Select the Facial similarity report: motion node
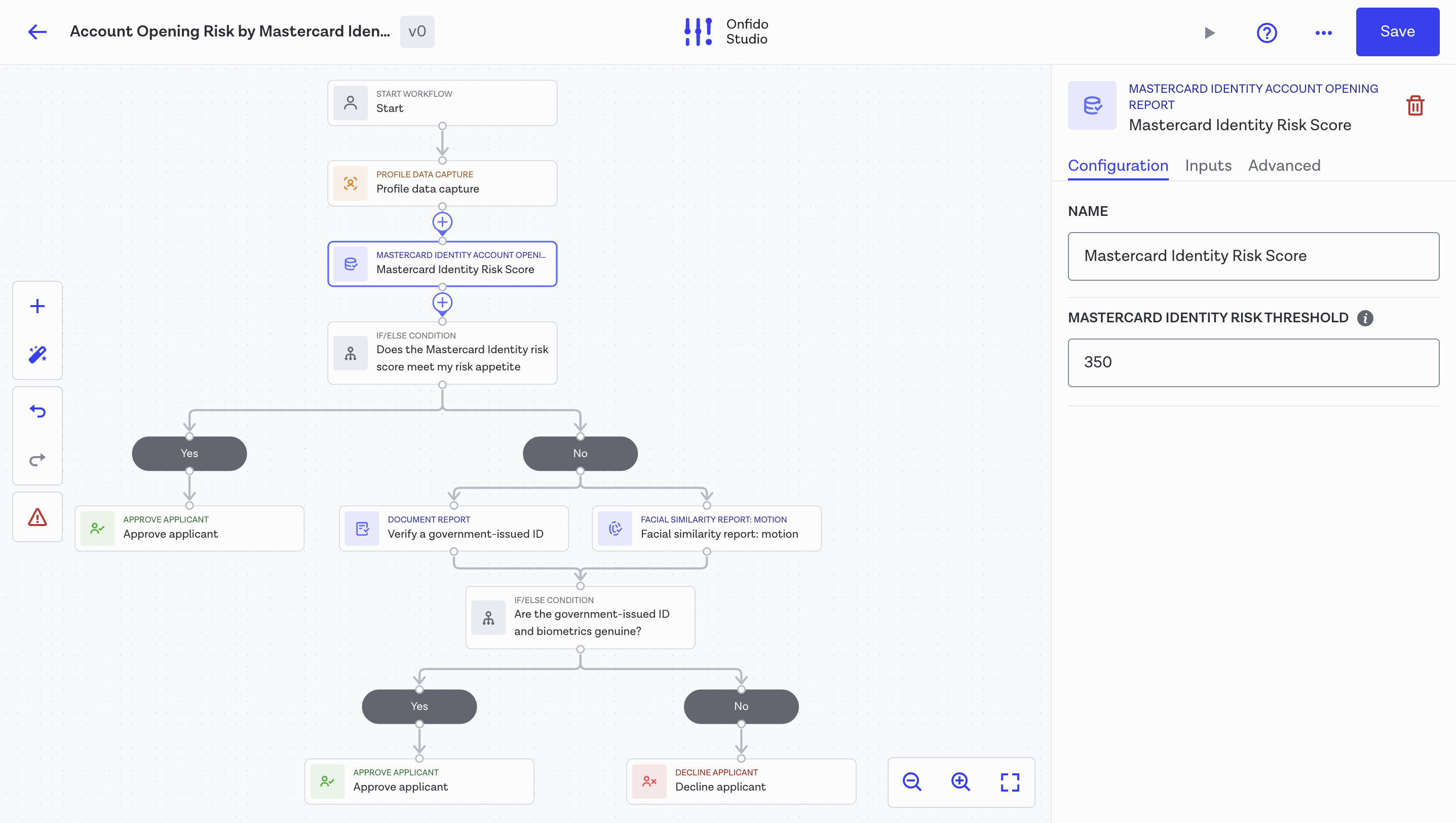 coord(707,529)
